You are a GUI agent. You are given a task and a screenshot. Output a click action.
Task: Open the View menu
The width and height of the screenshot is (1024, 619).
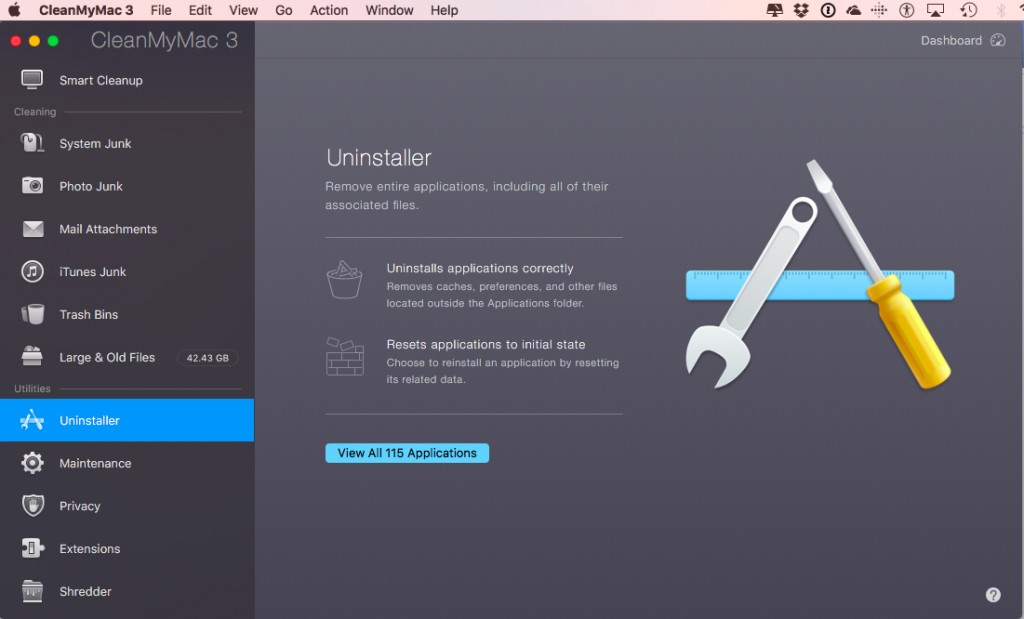tap(243, 10)
